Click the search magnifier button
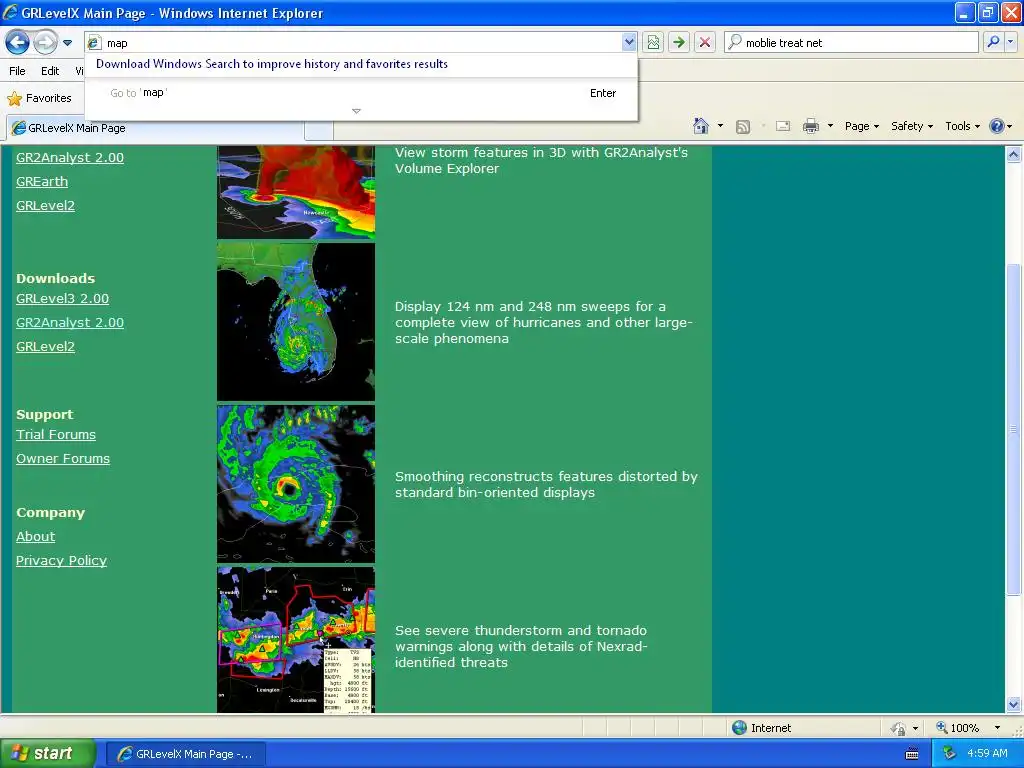The image size is (1024, 768). (x=993, y=42)
